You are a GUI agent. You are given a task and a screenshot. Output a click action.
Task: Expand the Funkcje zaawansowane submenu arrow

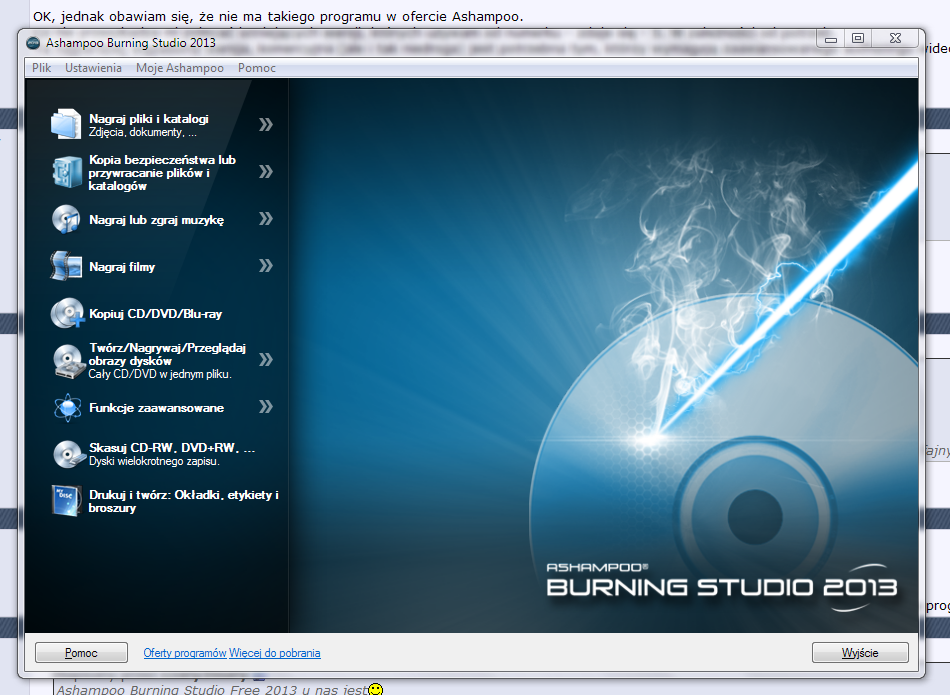[x=266, y=407]
